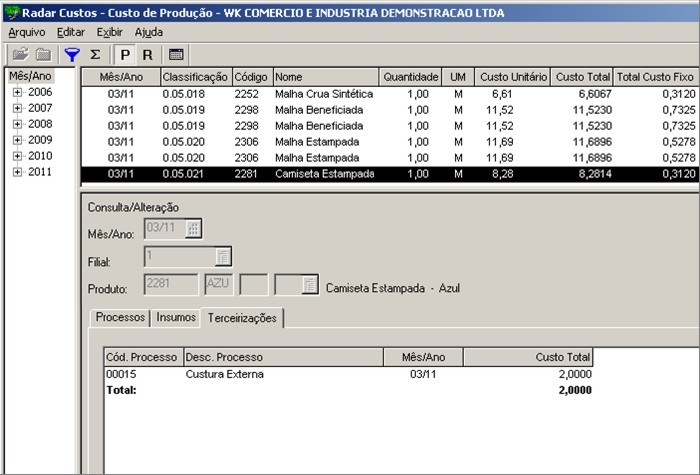
Task: Expand the 2011 tree node
Action: [x=17, y=172]
